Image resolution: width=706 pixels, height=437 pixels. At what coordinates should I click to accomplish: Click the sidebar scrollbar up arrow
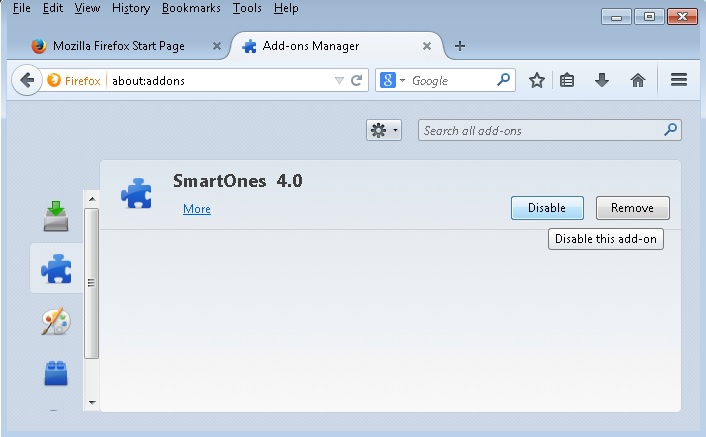(x=92, y=199)
